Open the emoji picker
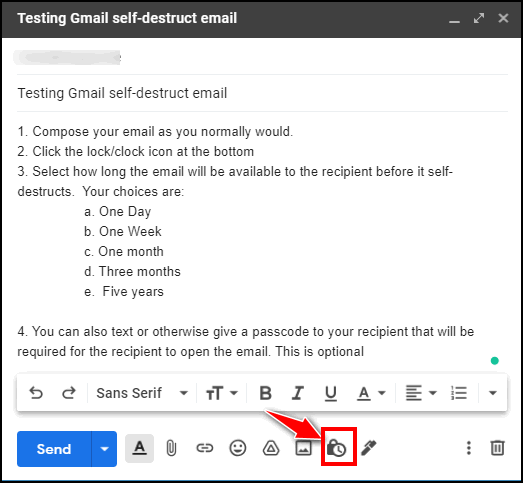Image resolution: width=523 pixels, height=483 pixels. pos(238,448)
